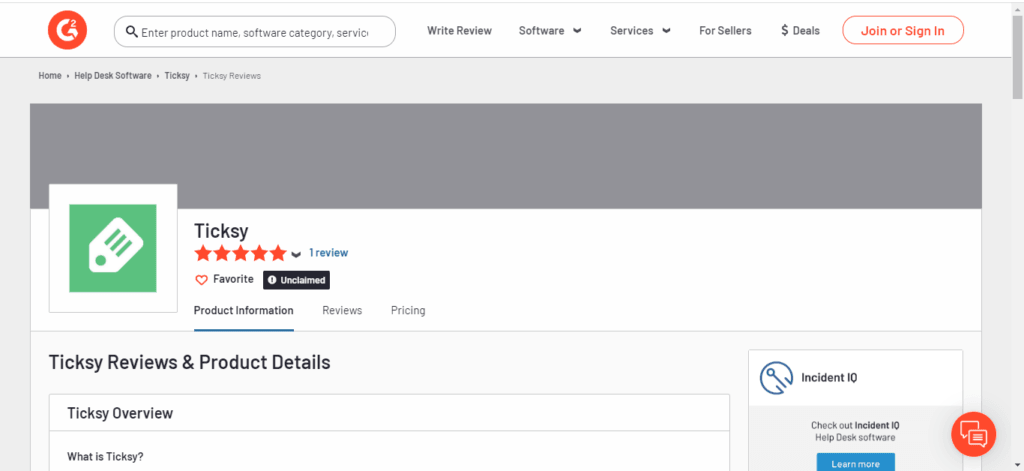The height and width of the screenshot is (471, 1024).
Task: Focus the product name search field
Action: coord(255,31)
